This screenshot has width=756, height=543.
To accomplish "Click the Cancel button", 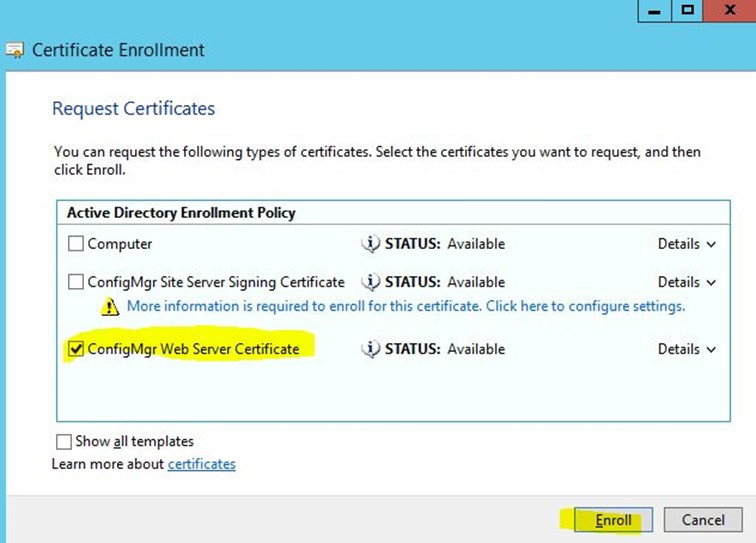I will click(x=703, y=520).
